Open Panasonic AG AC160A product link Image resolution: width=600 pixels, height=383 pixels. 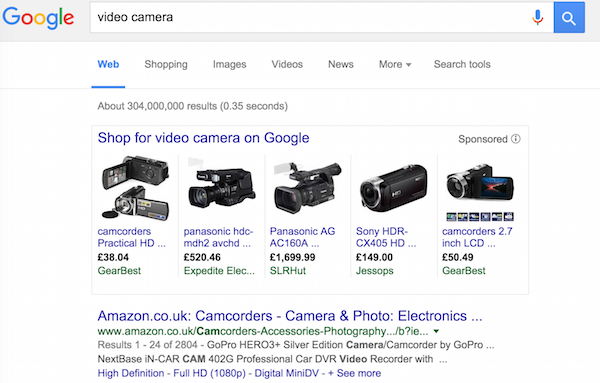[302, 237]
